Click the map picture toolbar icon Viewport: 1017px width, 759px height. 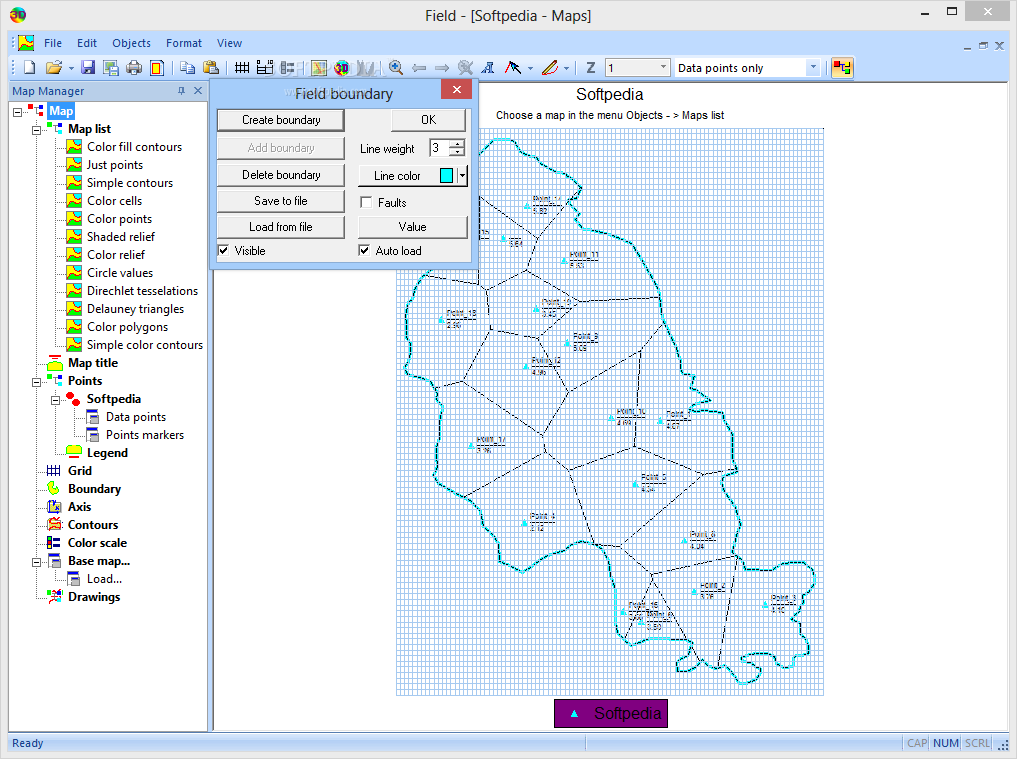318,67
